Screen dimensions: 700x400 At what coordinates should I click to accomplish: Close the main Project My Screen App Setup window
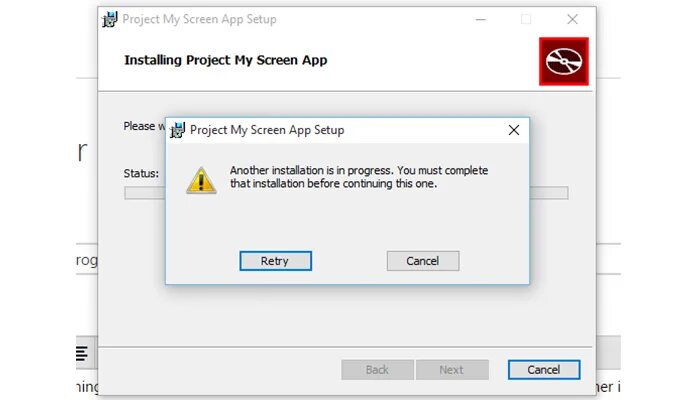point(572,19)
